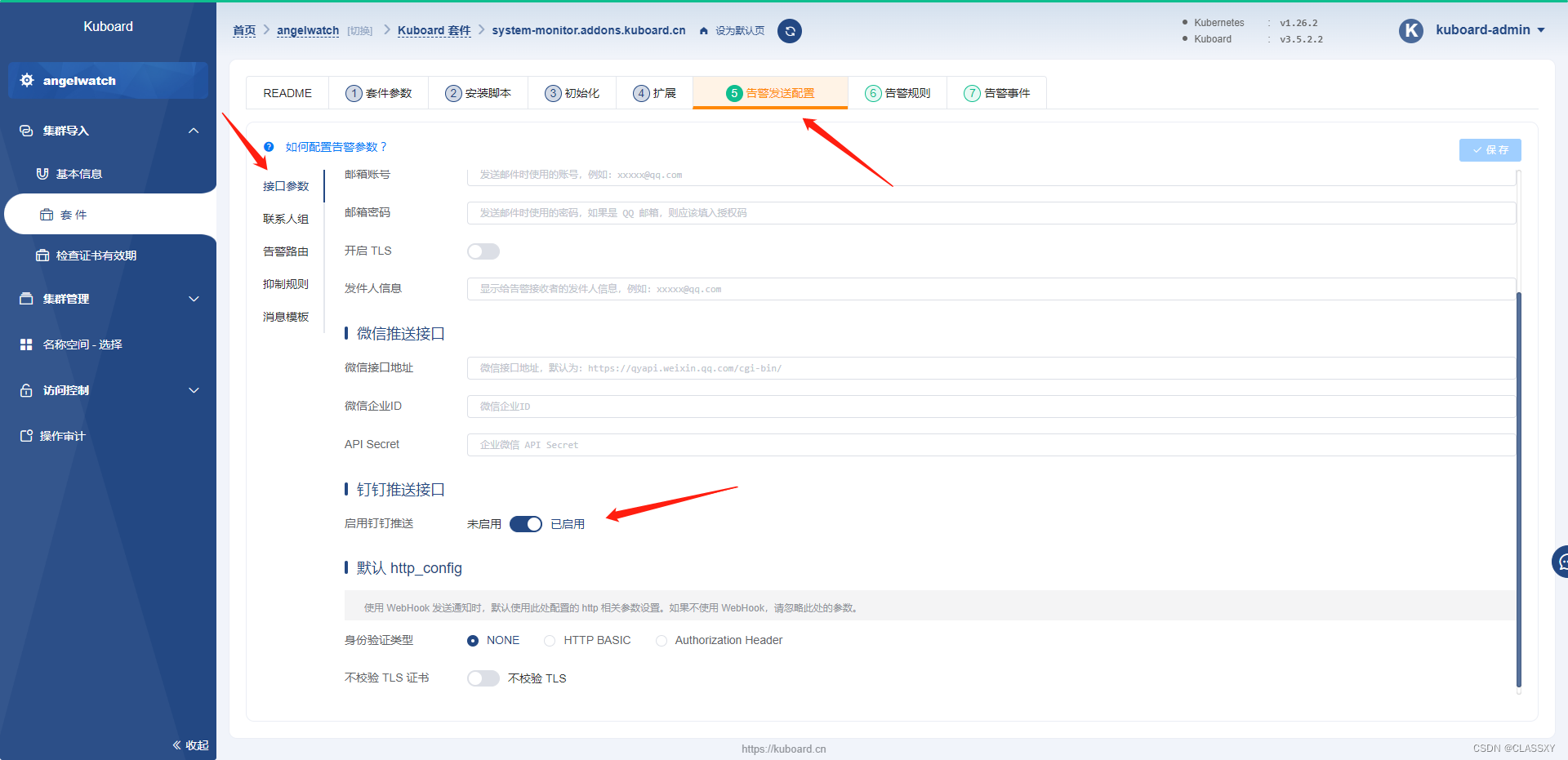Click step 7 circle of 告警事件
The height and width of the screenshot is (760, 1568).
972,93
